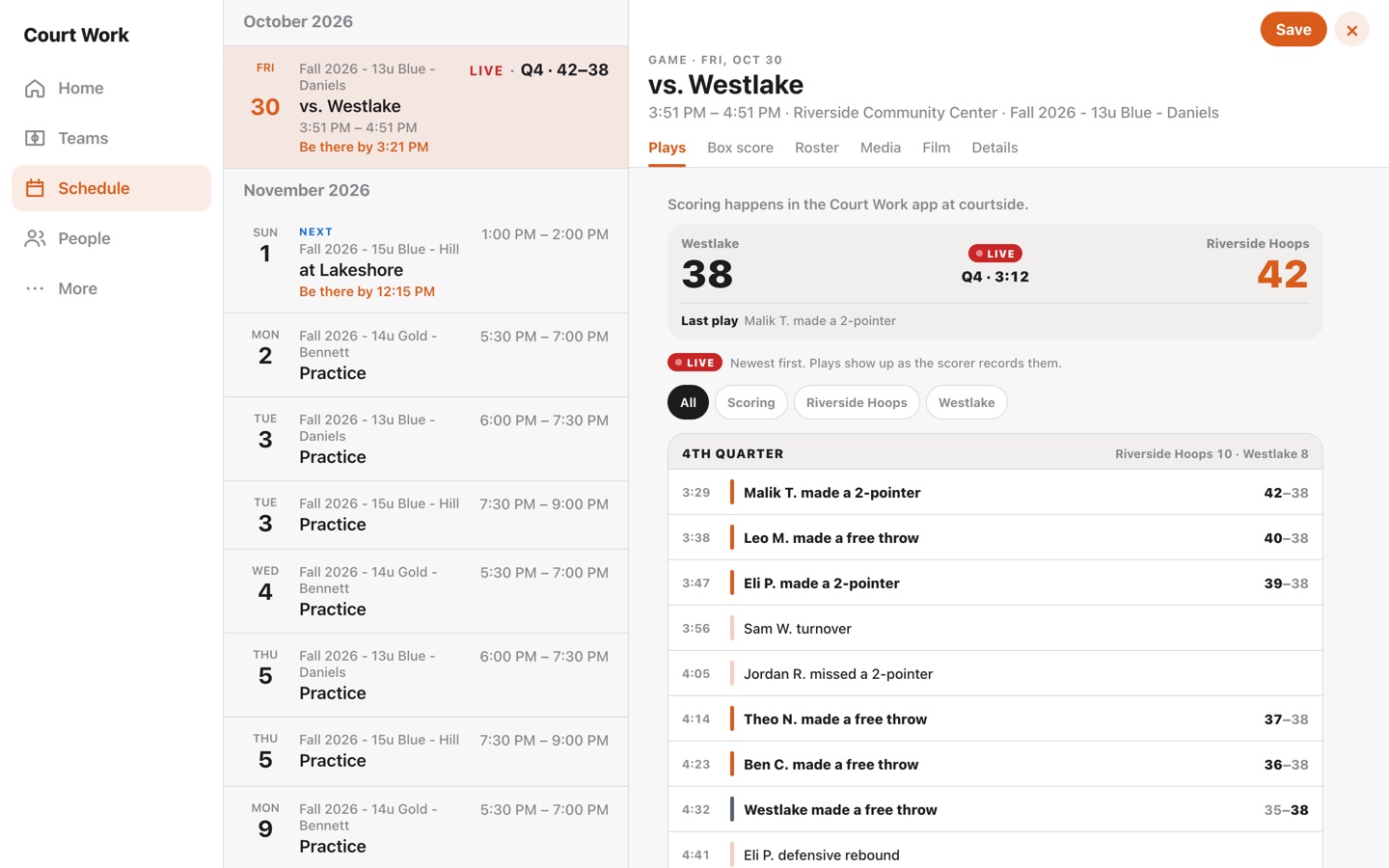The image size is (1389, 868).
Task: Click the 4TH QUARTER section header
Action: click(x=994, y=452)
